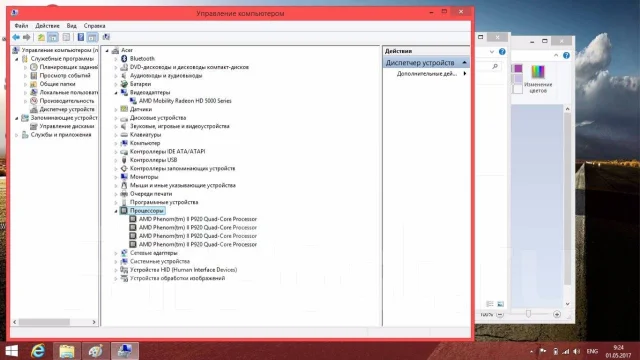Collapse the Диспетчер устройств actions header
Viewport: 640px width, 360px height.
coord(464,62)
